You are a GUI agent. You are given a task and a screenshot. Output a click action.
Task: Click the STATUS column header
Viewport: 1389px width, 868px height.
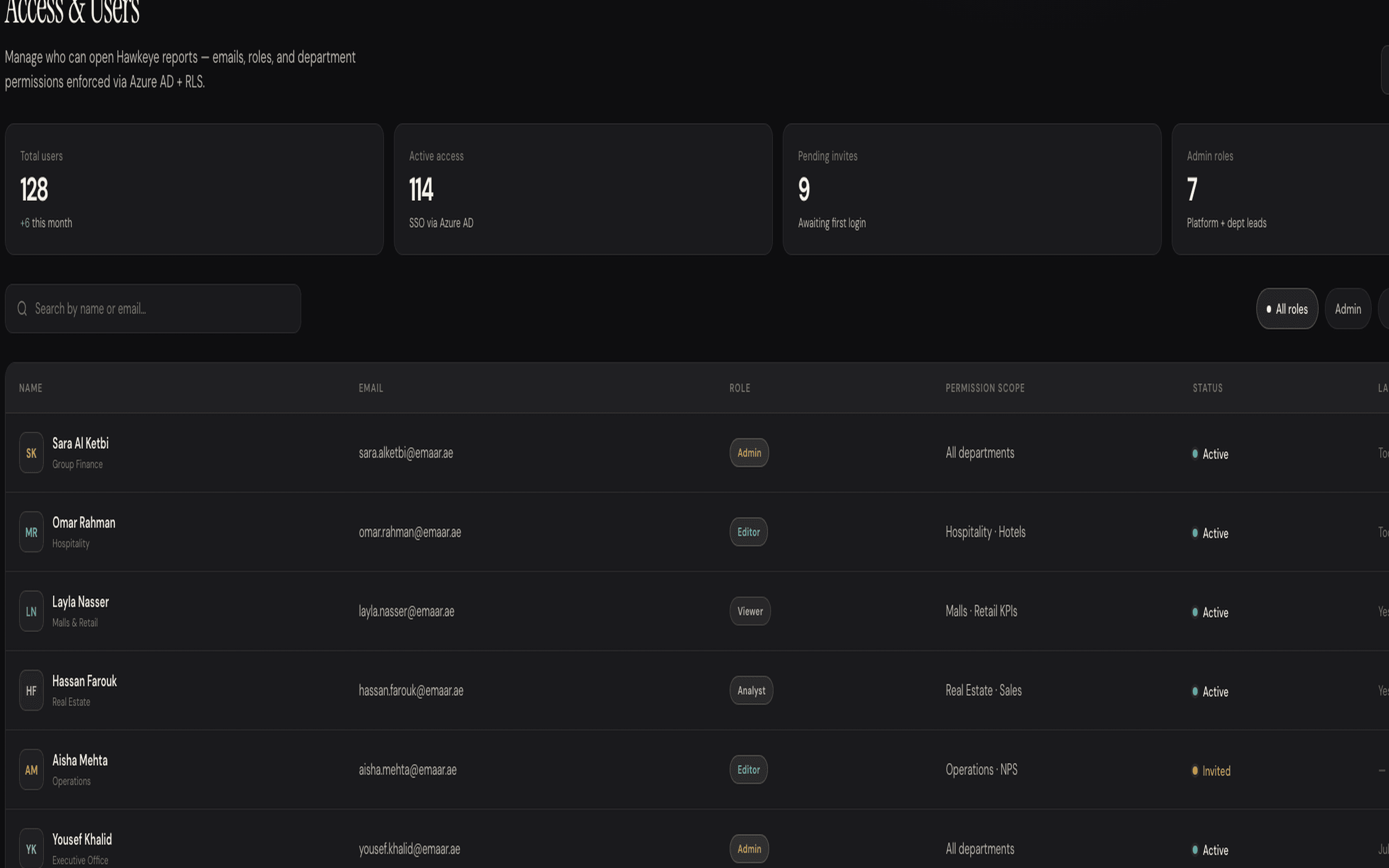click(x=1208, y=388)
